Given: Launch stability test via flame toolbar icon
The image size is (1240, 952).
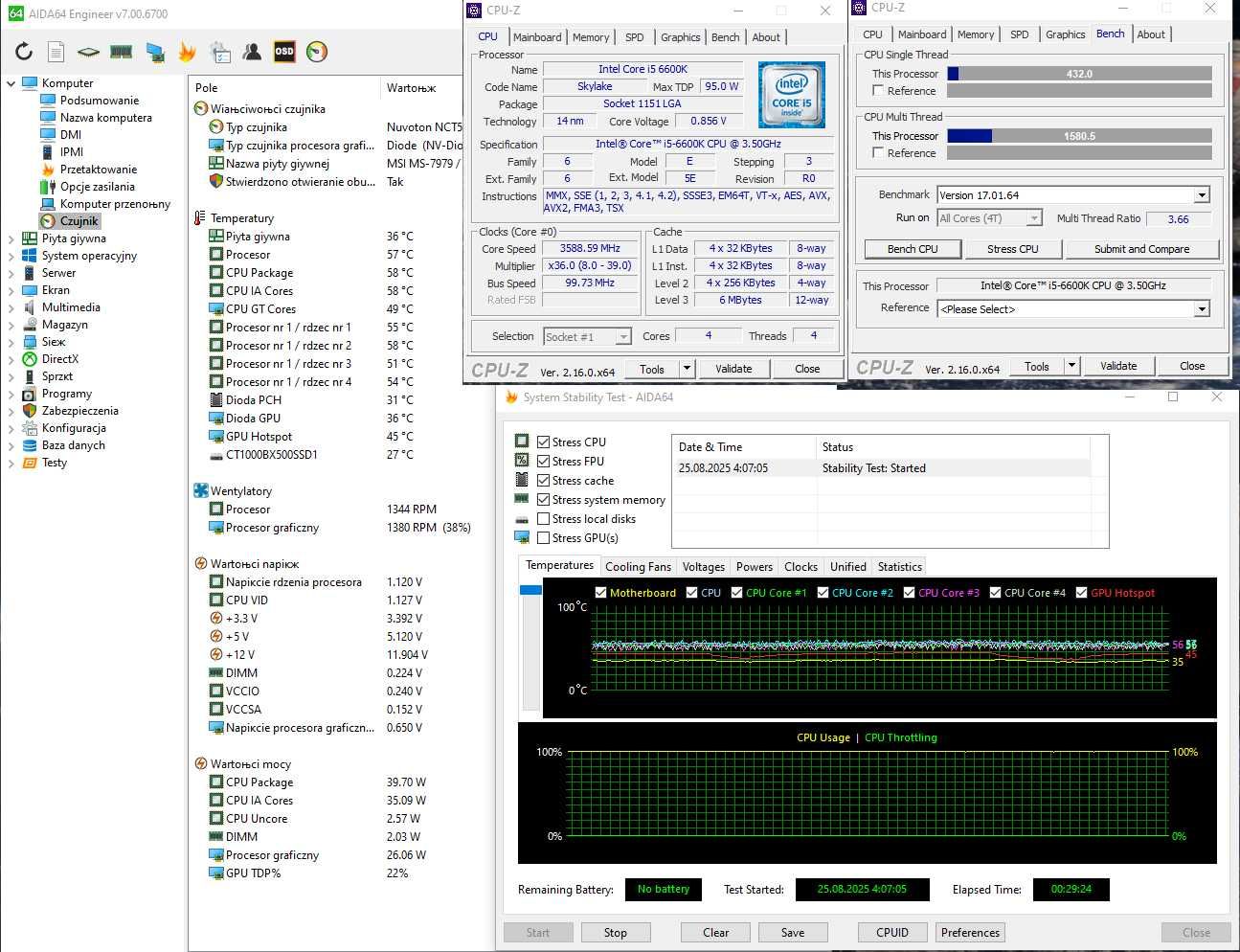Looking at the screenshot, I should tap(187, 52).
